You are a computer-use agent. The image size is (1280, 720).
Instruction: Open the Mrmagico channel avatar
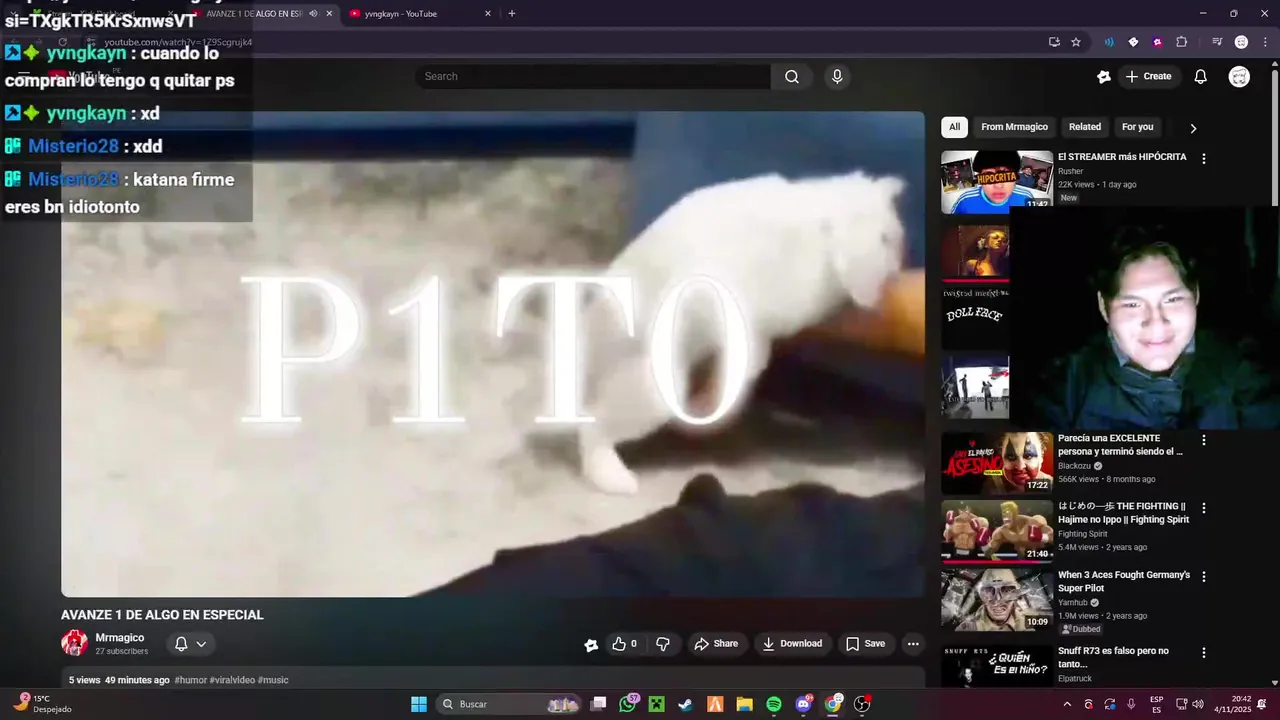pyautogui.click(x=74, y=643)
